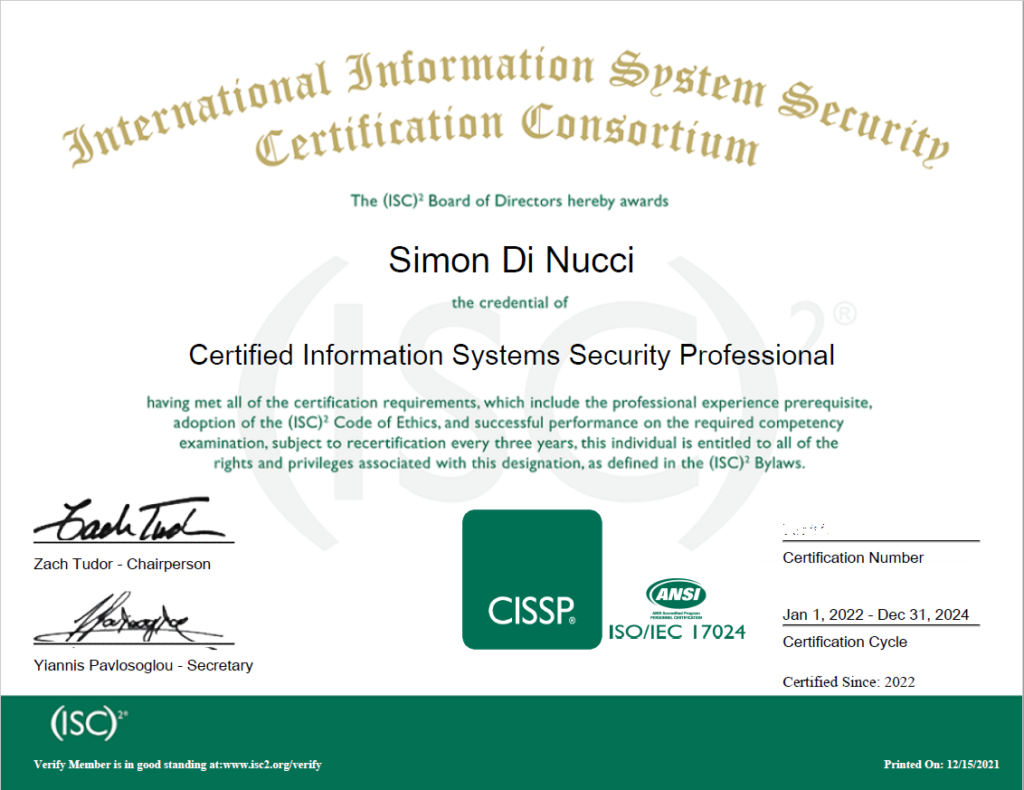
Task: Open the www.isc2.org/verify link
Action: tap(263, 764)
